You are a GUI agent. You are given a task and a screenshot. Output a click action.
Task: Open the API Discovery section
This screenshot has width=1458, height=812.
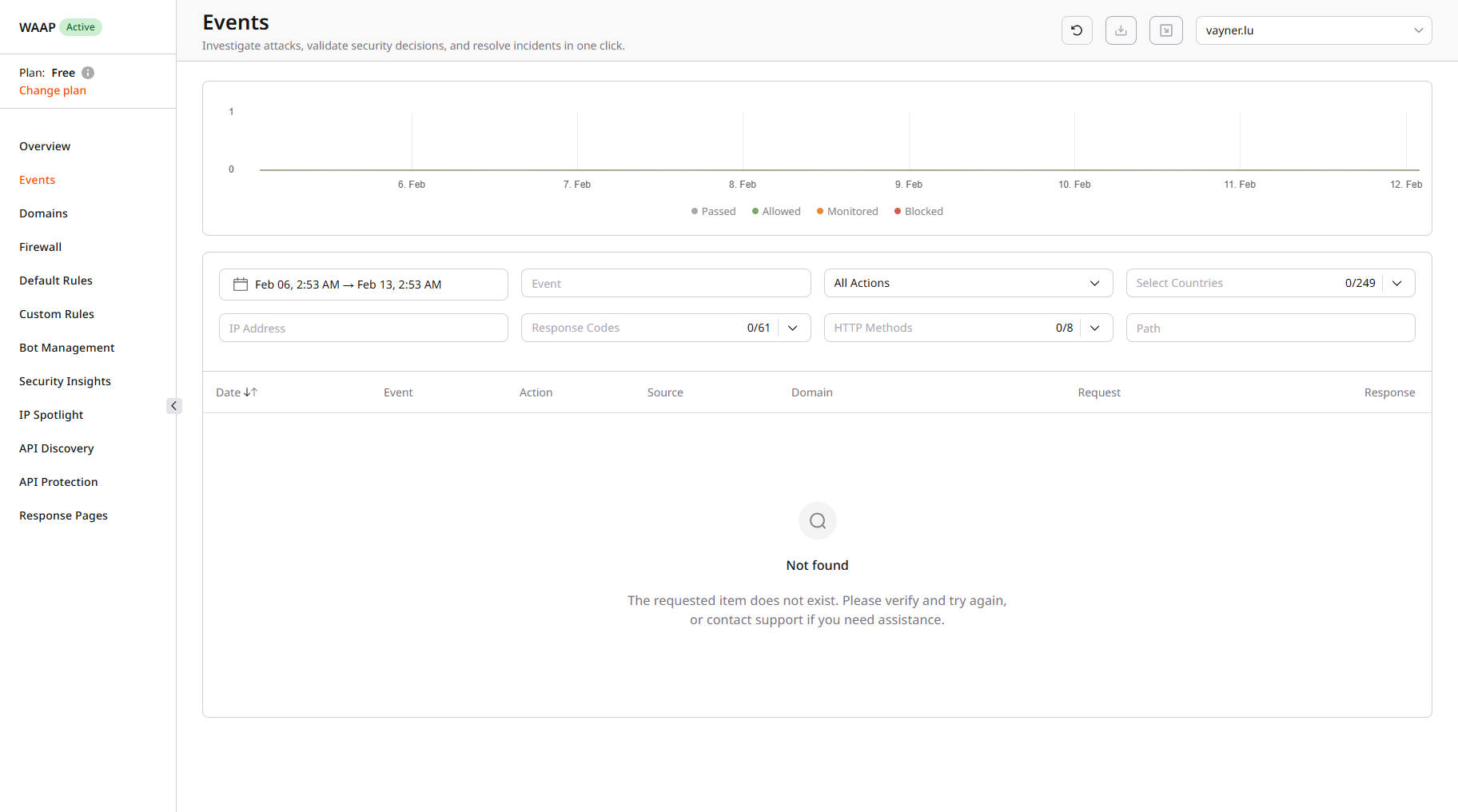(56, 448)
